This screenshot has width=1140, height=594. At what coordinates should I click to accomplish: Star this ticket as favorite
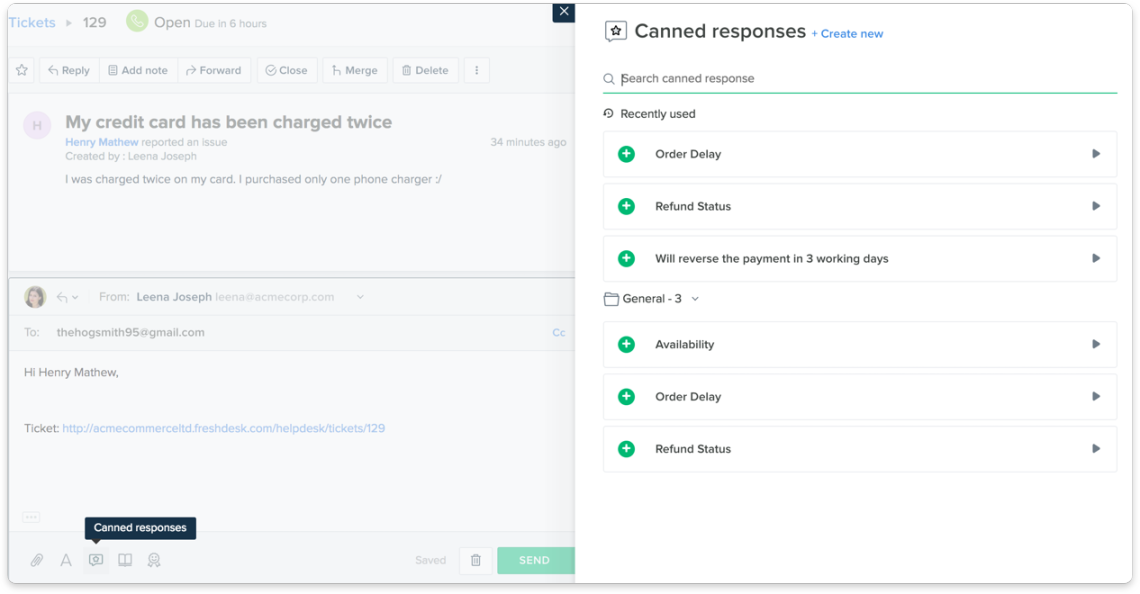click(22, 70)
